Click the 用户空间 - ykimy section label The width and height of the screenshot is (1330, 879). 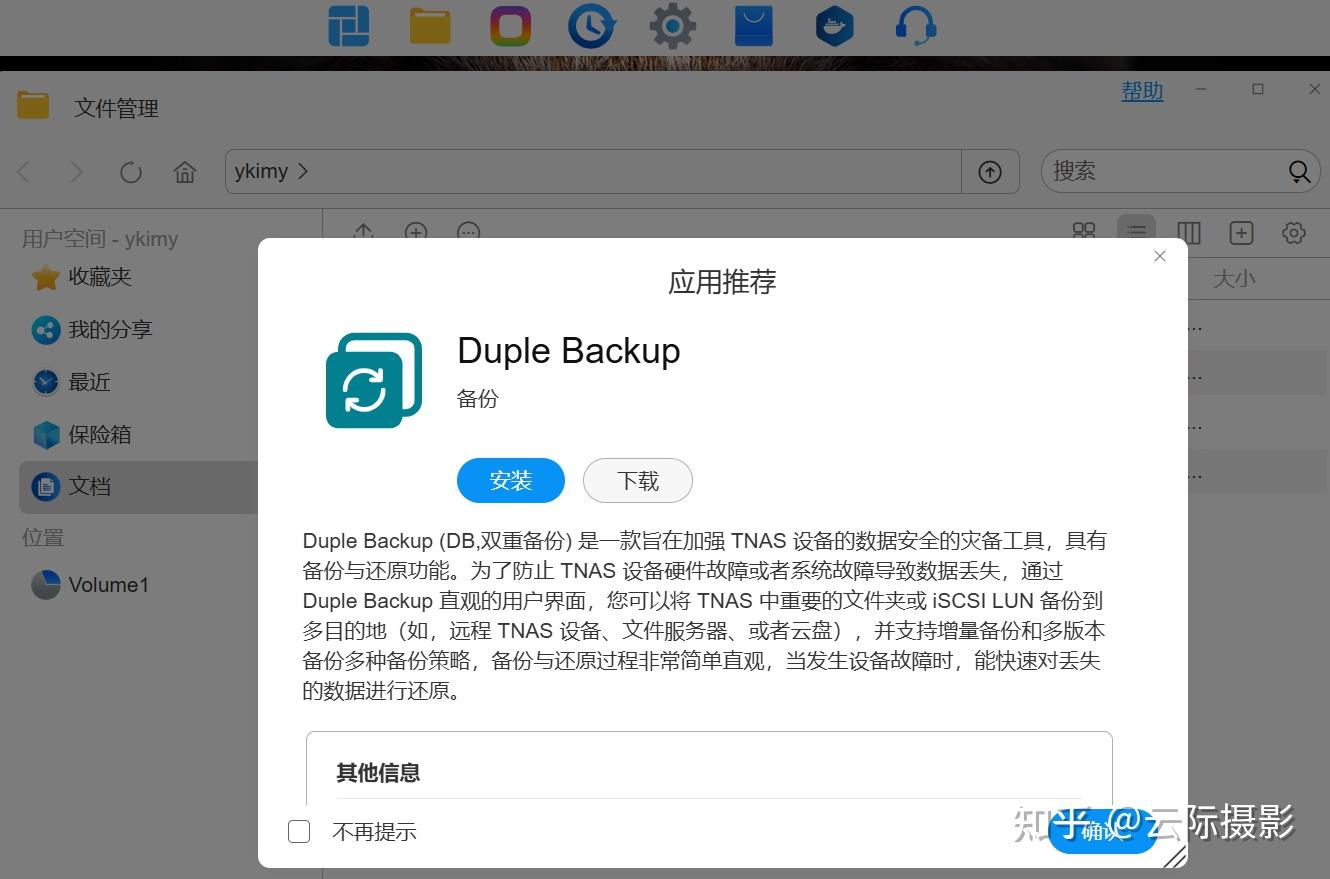click(x=100, y=239)
